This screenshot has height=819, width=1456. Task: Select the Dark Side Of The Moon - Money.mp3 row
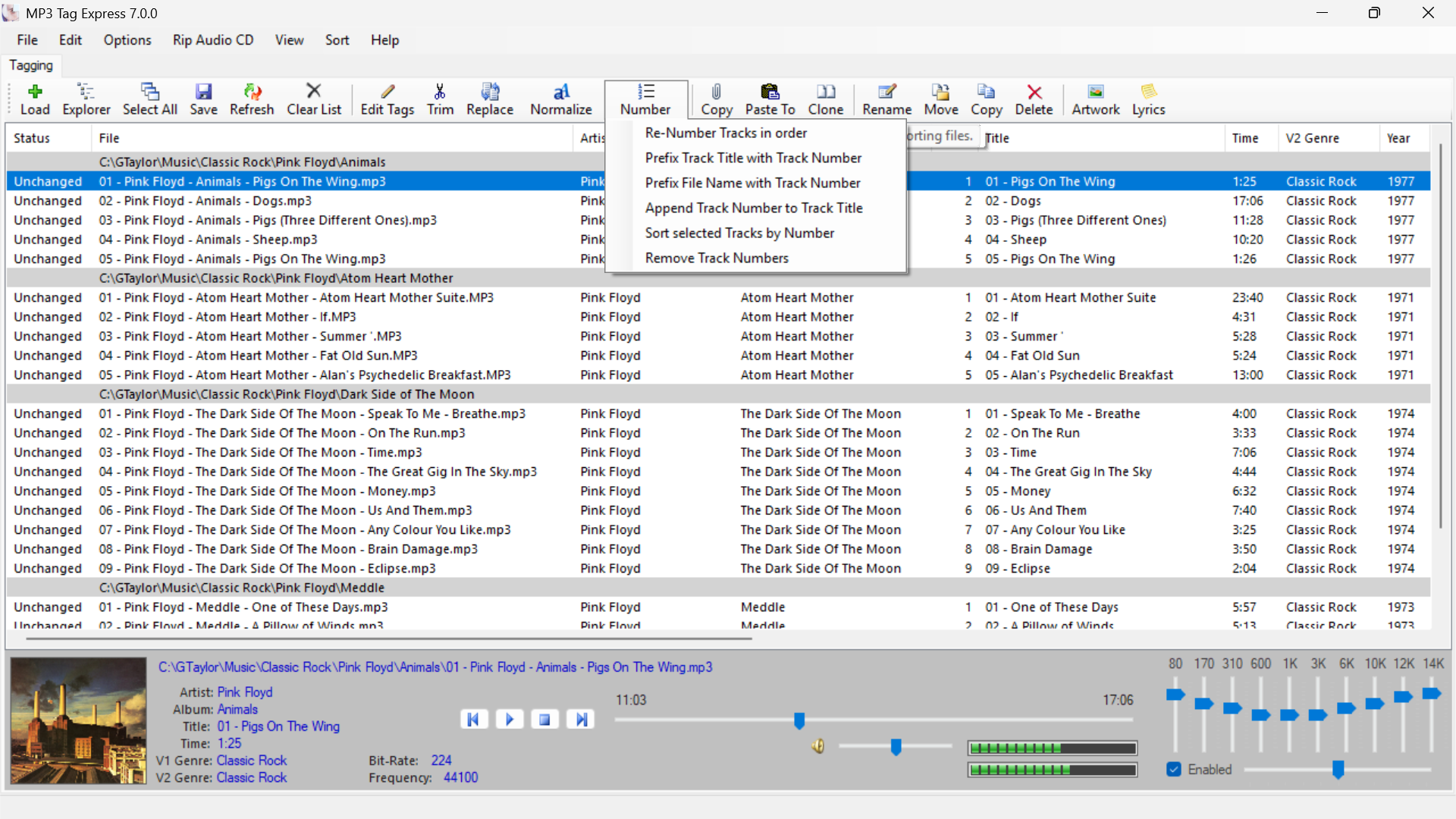[718, 491]
